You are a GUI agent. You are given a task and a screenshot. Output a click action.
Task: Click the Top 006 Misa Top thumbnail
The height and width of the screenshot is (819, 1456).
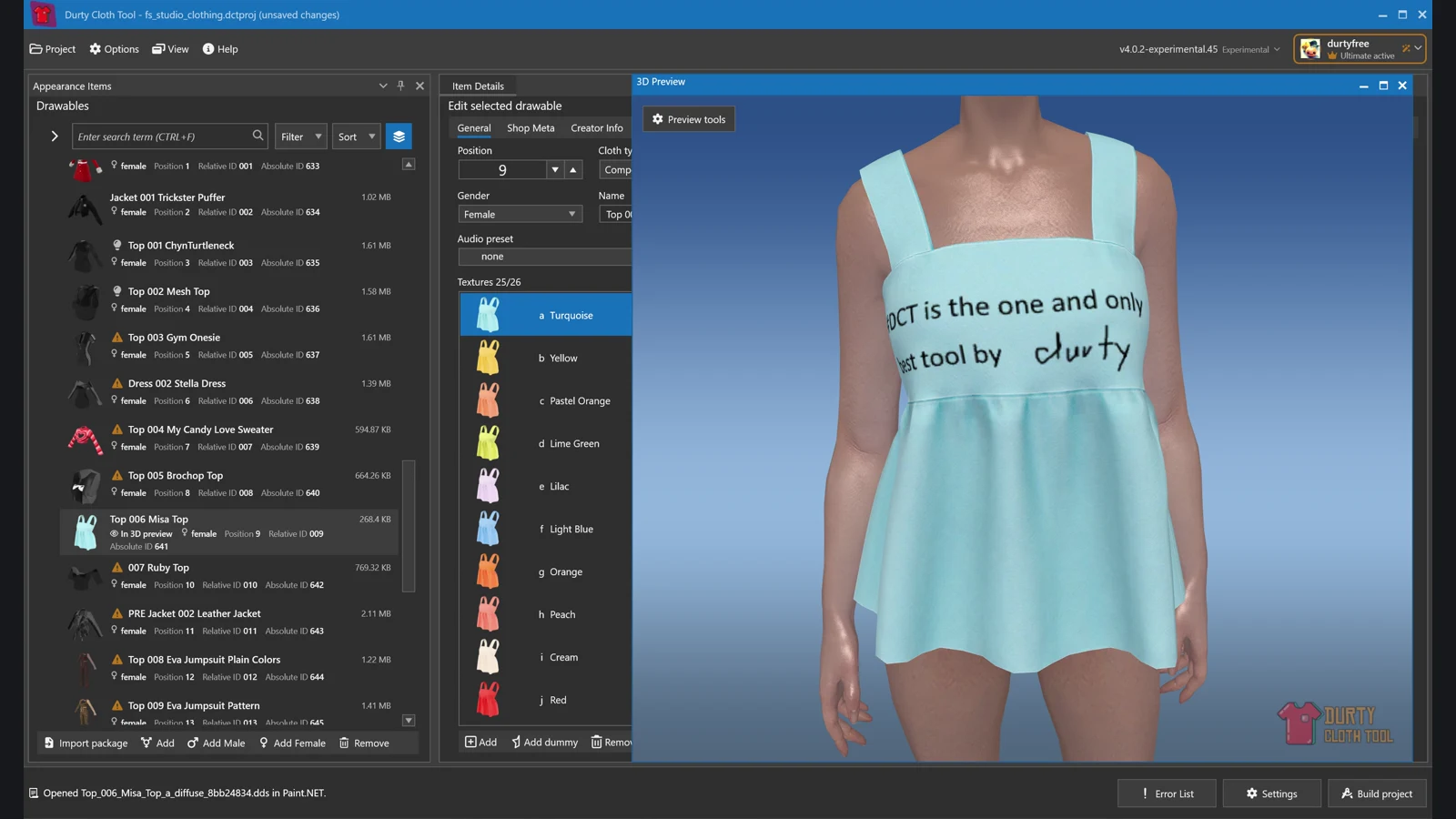pos(86,533)
